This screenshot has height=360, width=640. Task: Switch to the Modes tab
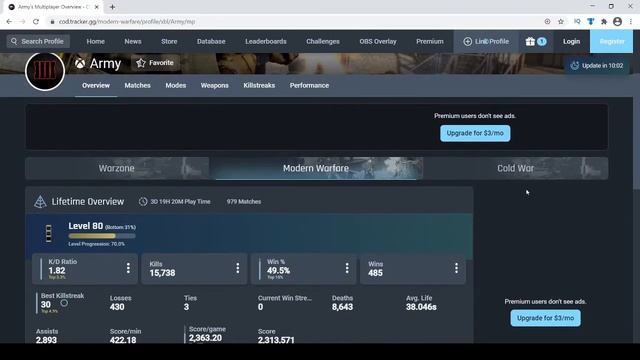tap(176, 85)
